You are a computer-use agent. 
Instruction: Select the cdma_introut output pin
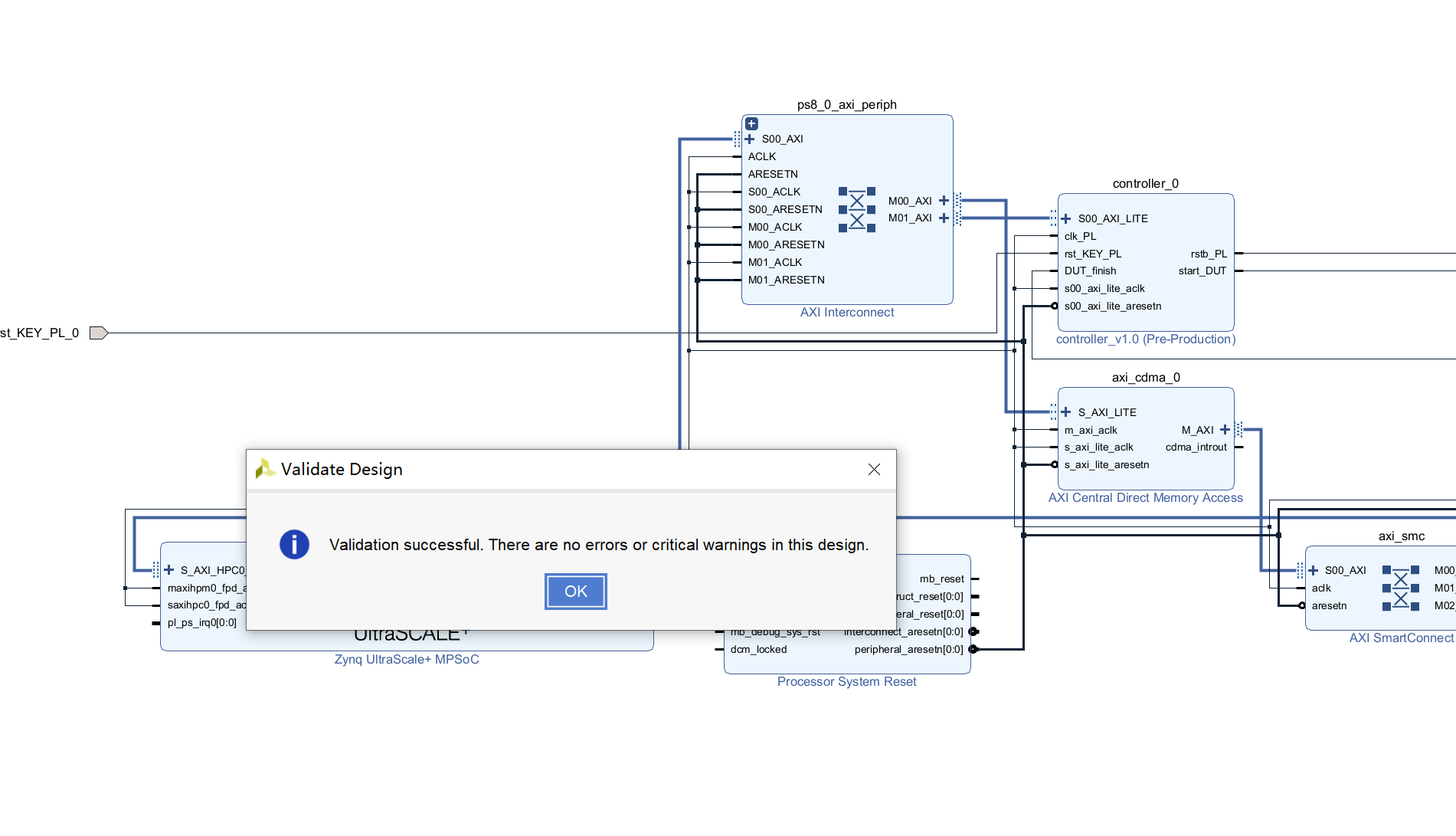pyautogui.click(x=1196, y=447)
